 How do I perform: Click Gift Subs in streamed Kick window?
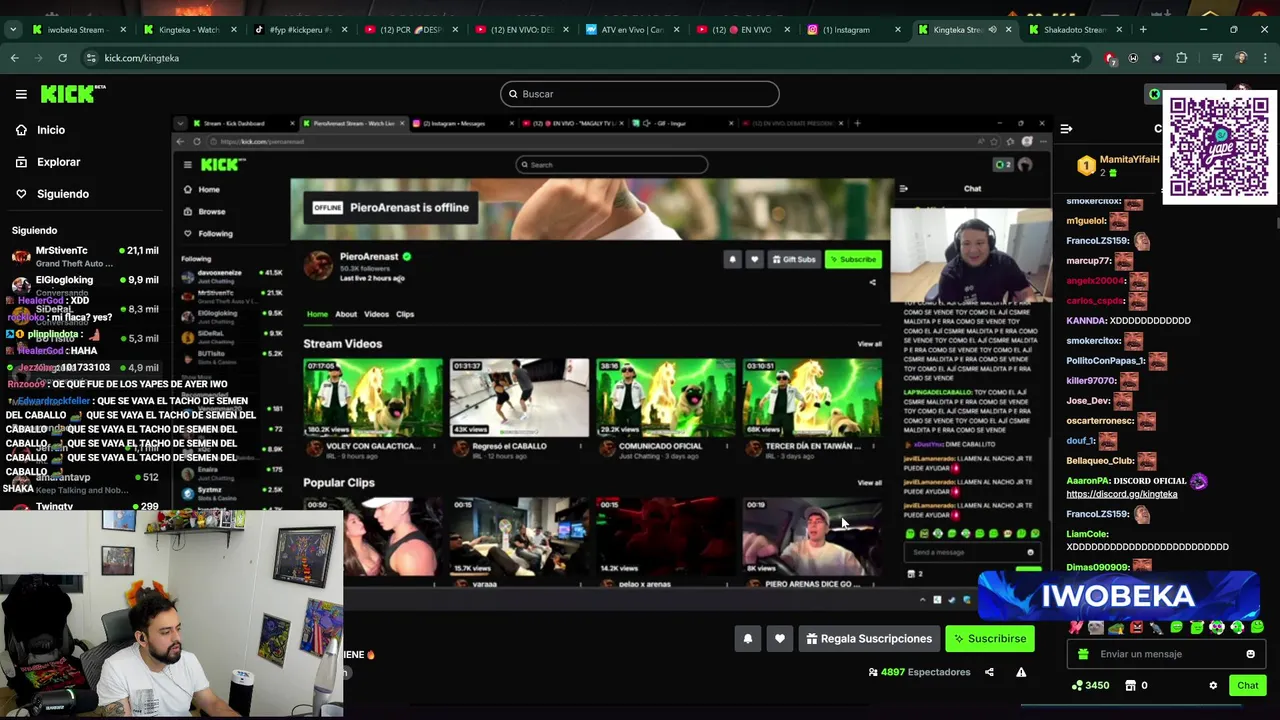(x=793, y=260)
